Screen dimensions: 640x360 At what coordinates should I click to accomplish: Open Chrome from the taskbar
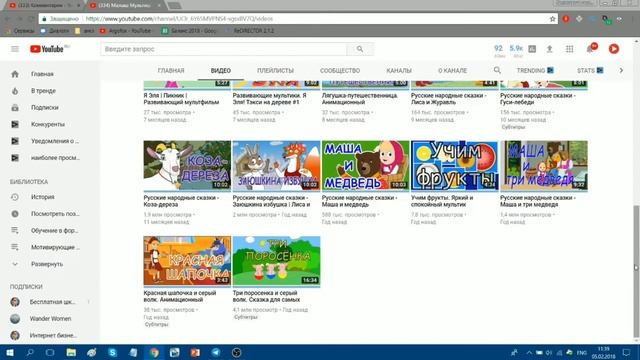coord(153,352)
